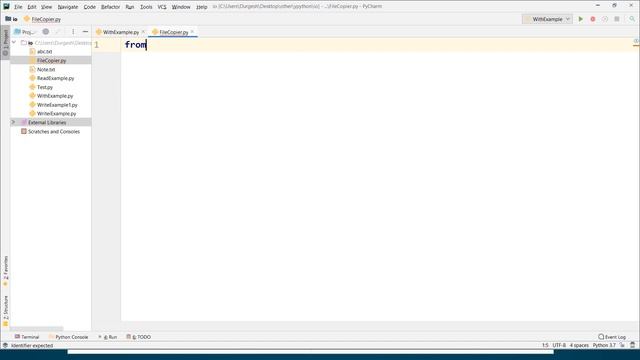The width and height of the screenshot is (640, 360).
Task: Click the Stop button in run toolbar
Action: coord(617,19)
